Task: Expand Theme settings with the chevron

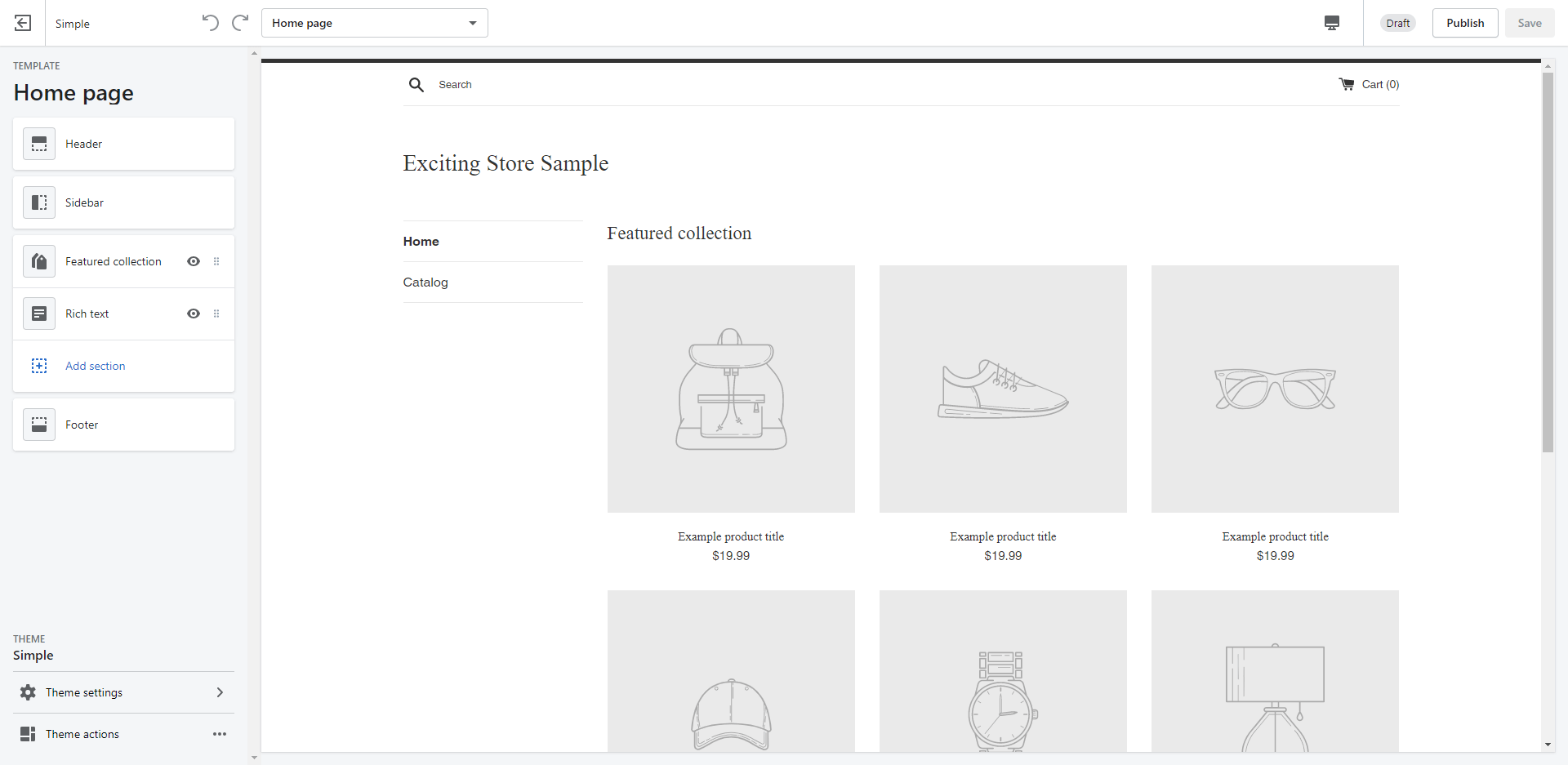Action: pos(219,692)
